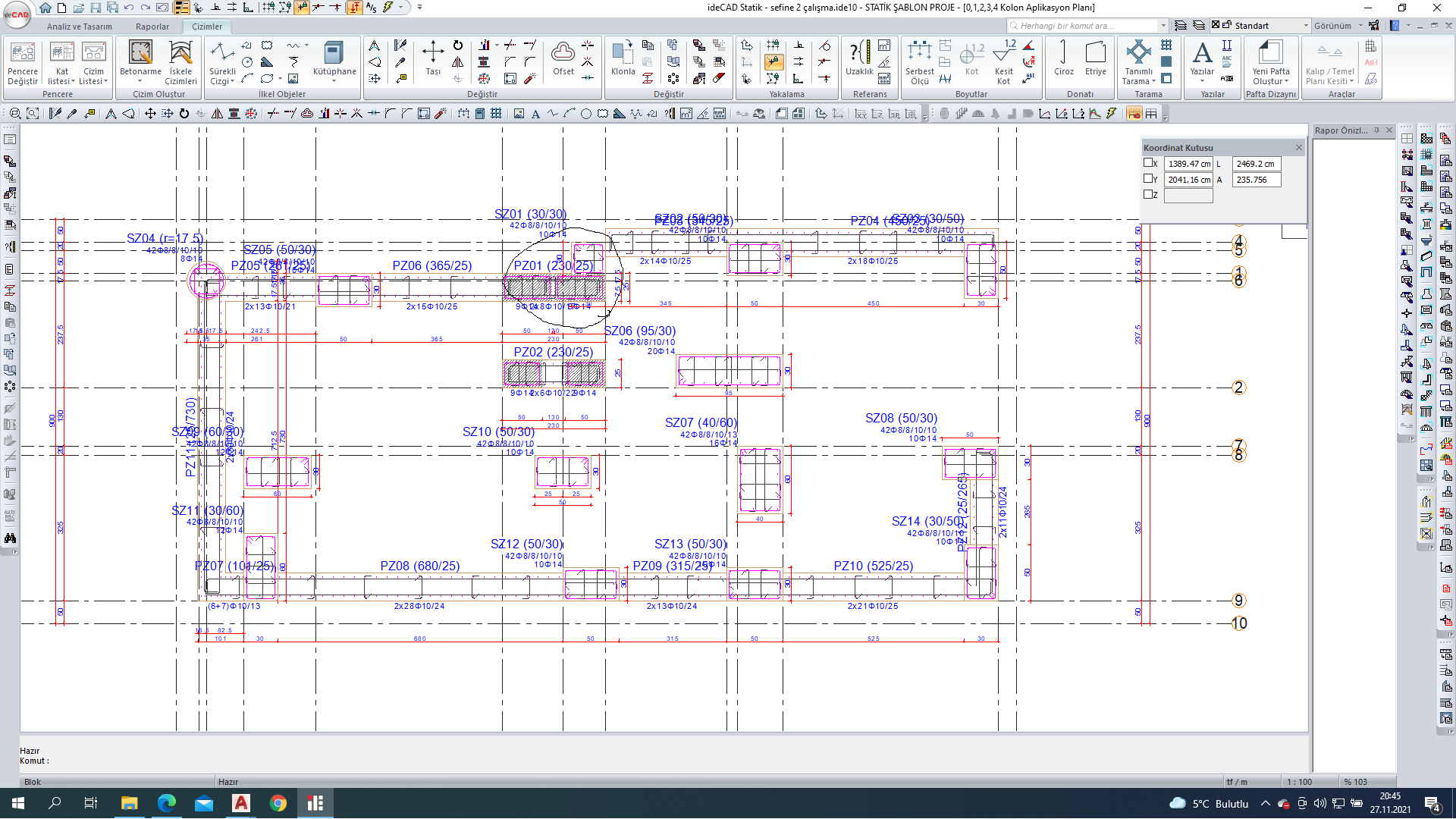Click the % 103 zoom value in status bar
This screenshot has width=1456, height=819.
1356,782
